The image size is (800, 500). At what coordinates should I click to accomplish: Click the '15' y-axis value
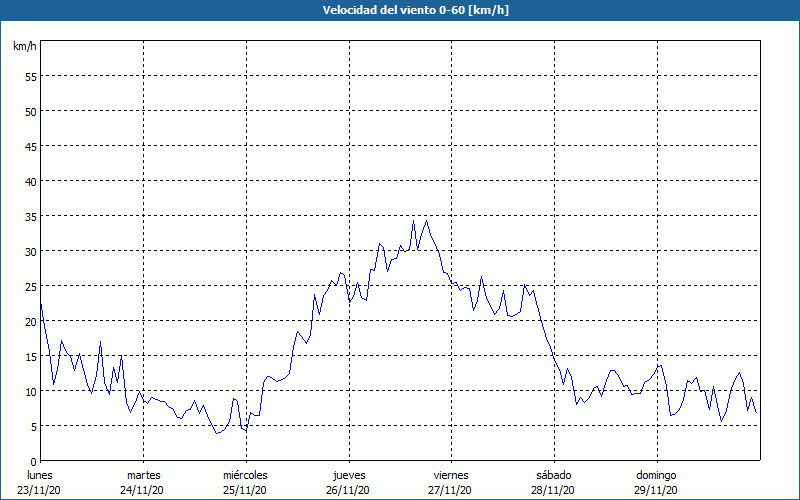pyautogui.click(x=31, y=357)
